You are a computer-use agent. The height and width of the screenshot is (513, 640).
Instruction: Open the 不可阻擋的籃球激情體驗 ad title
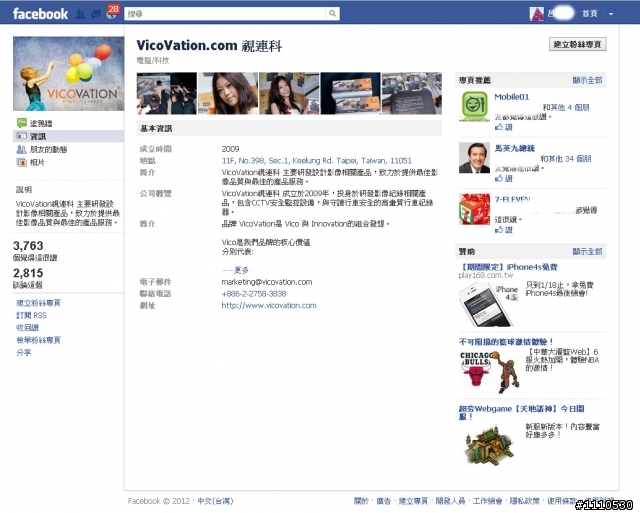[x=506, y=342]
